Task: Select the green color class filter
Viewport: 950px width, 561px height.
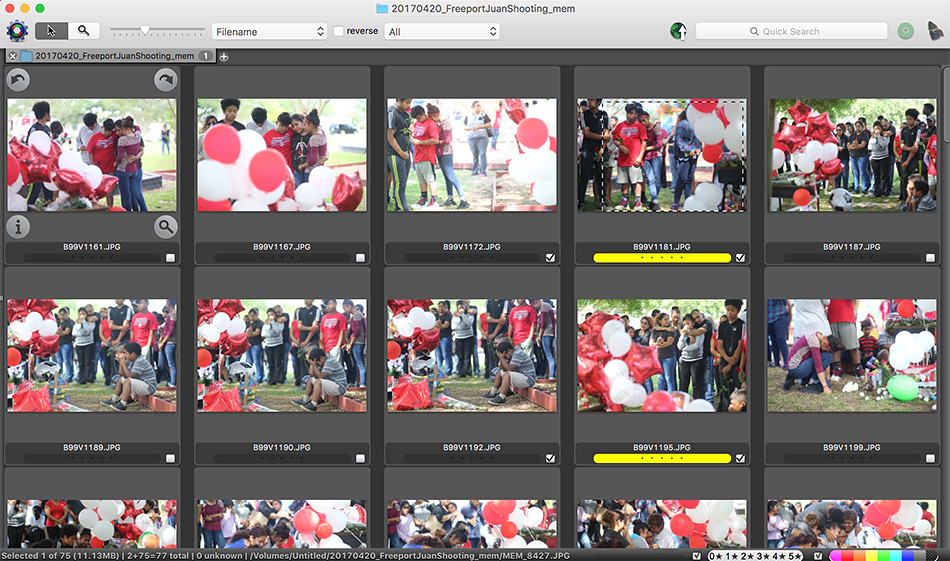Action: coord(883,556)
